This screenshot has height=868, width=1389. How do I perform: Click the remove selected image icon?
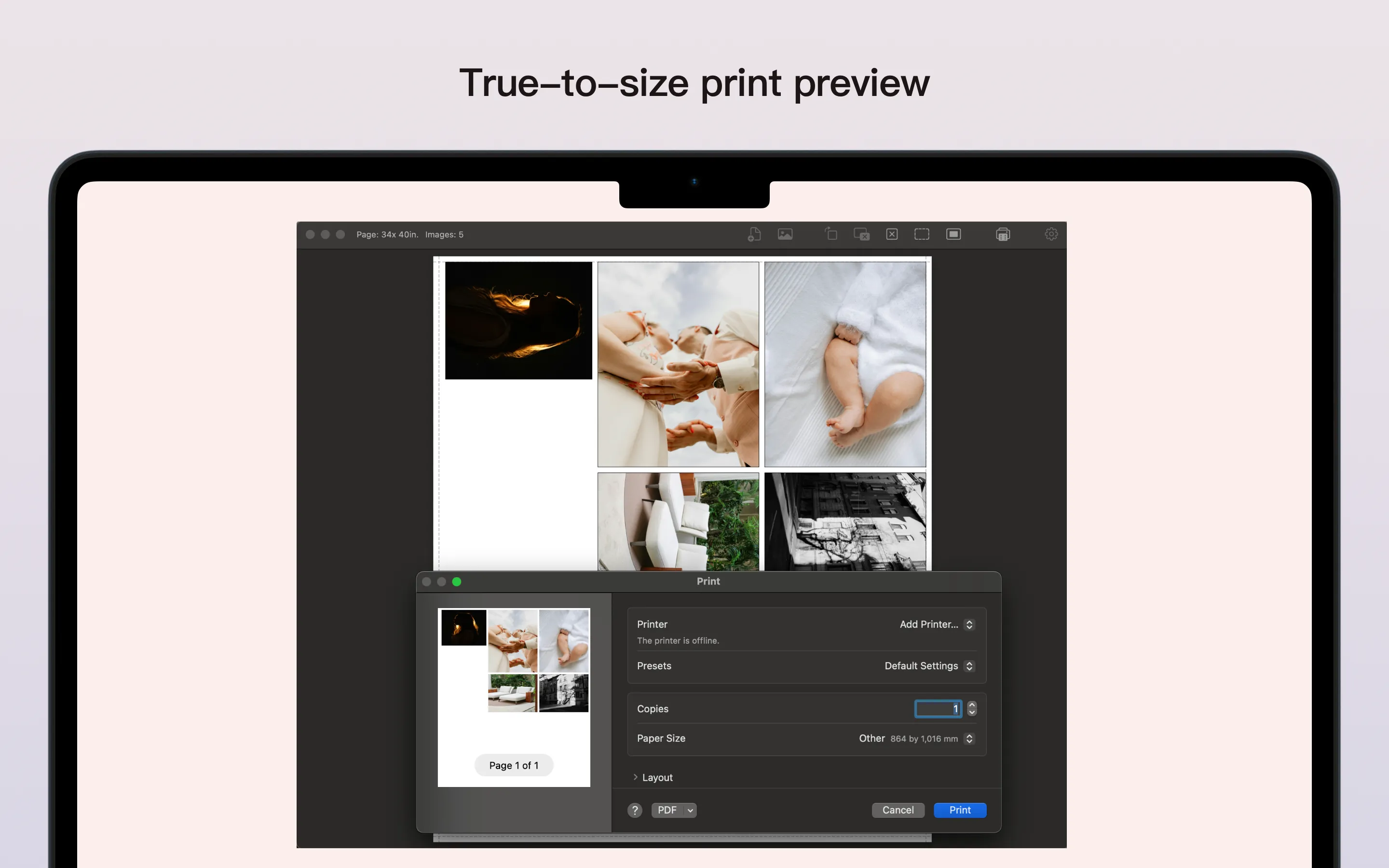(861, 234)
